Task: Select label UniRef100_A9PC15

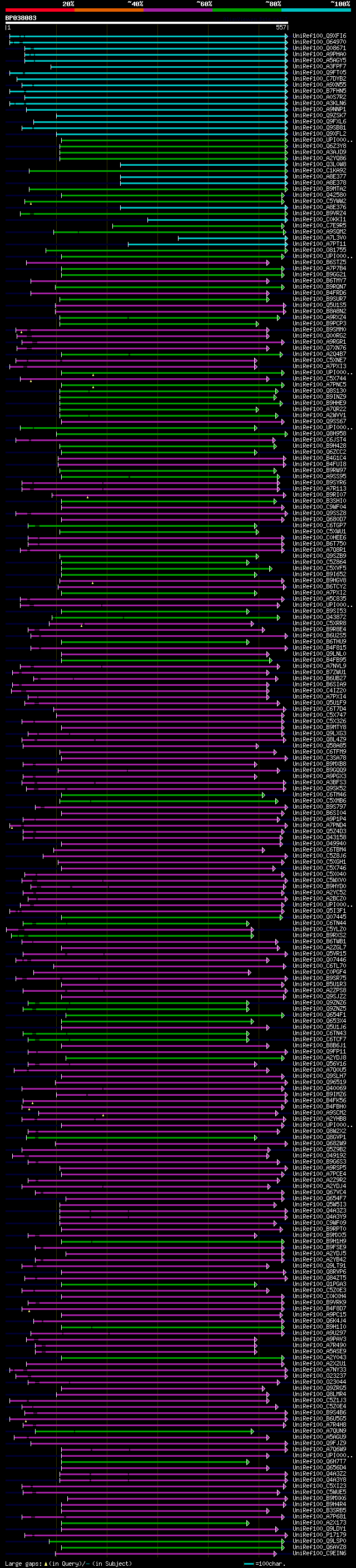Action: (x=319, y=1314)
